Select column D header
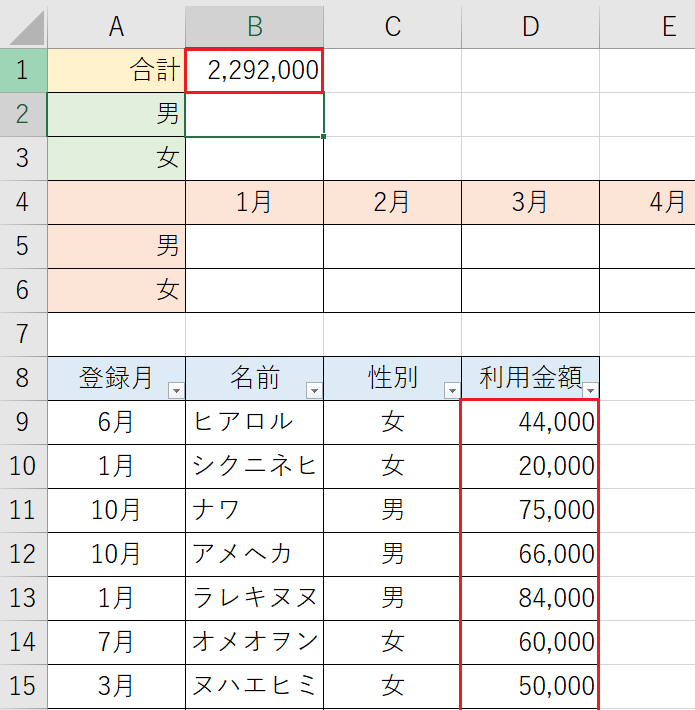This screenshot has width=695, height=710. (531, 26)
